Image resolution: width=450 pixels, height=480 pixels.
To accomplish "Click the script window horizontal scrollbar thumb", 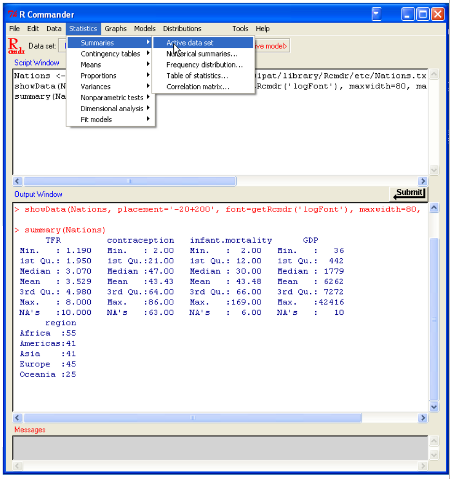I will 130,181.
